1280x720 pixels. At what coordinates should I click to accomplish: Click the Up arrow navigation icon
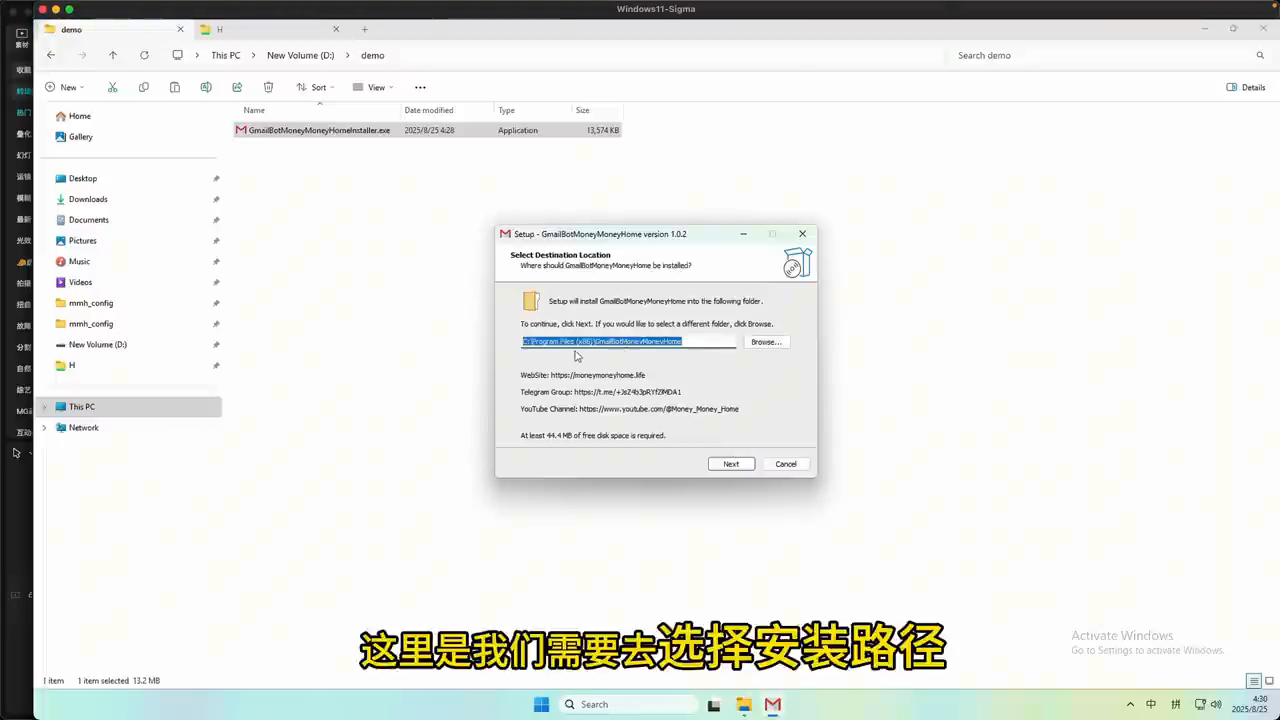pyautogui.click(x=113, y=55)
